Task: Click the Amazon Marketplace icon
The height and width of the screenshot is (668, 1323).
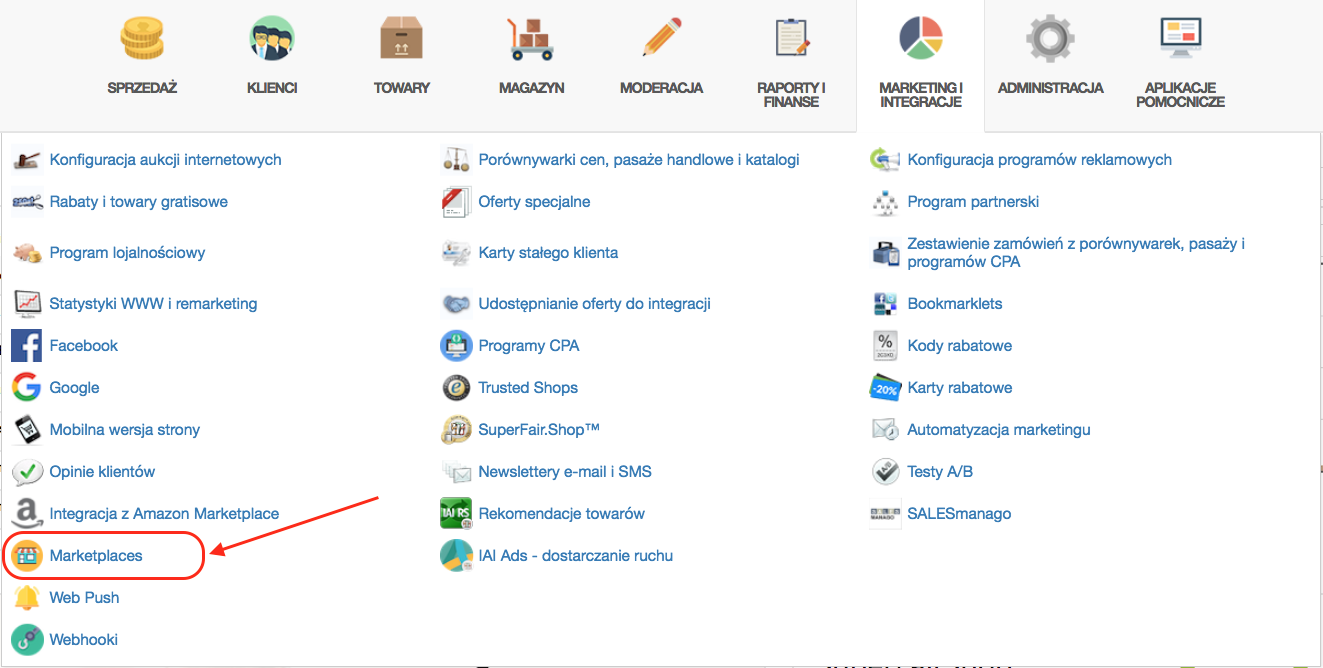Action: 26,514
